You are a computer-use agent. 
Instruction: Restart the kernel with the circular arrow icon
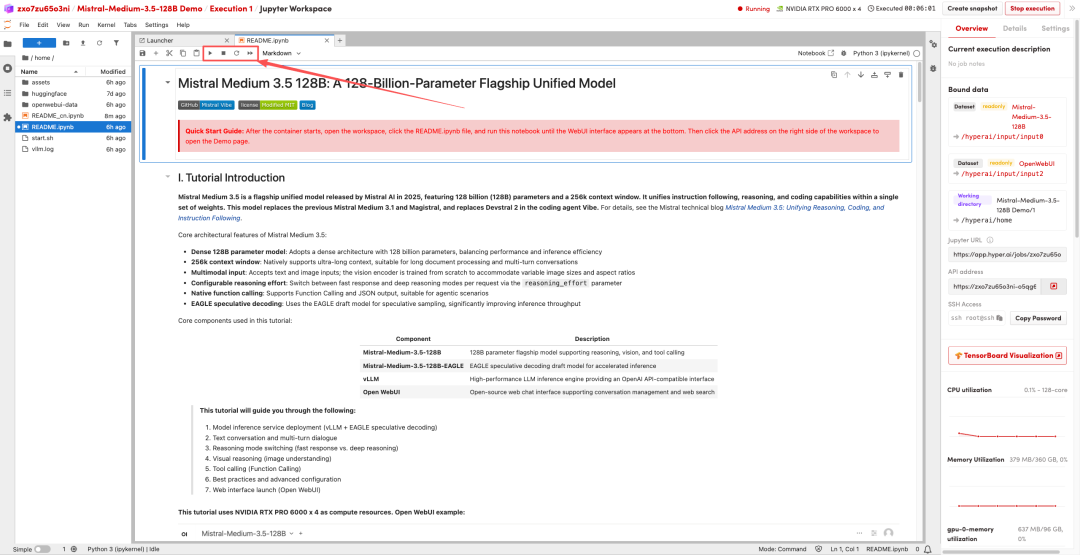pyautogui.click(x=236, y=53)
